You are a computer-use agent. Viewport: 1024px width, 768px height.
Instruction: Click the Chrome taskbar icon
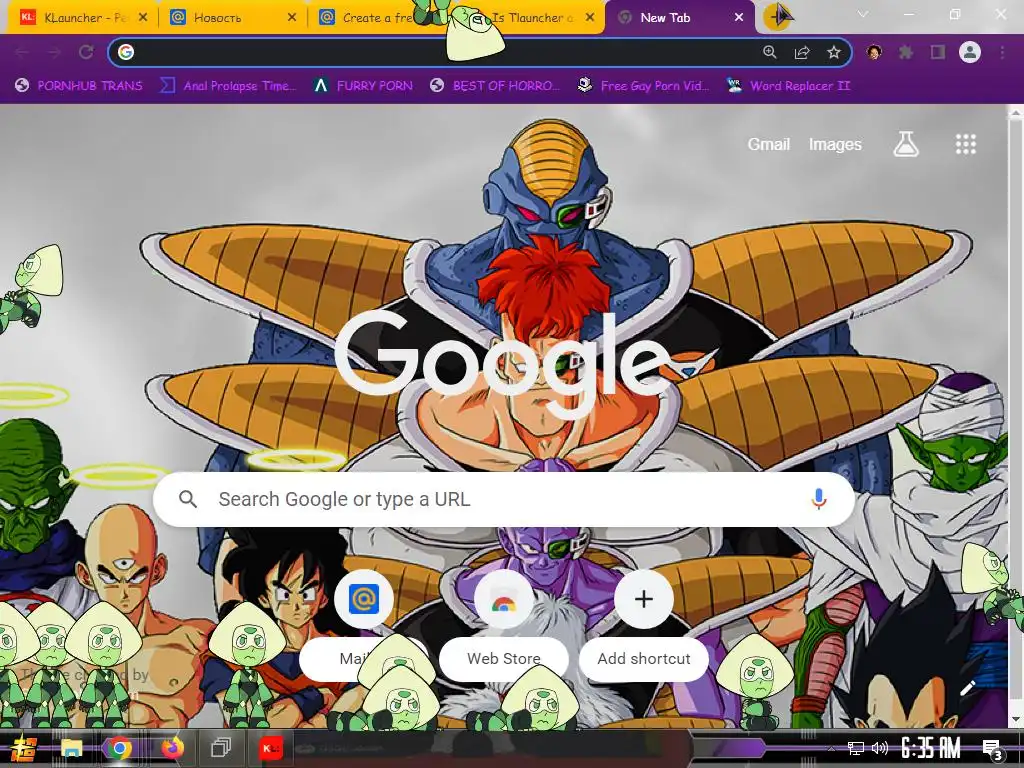[120, 748]
